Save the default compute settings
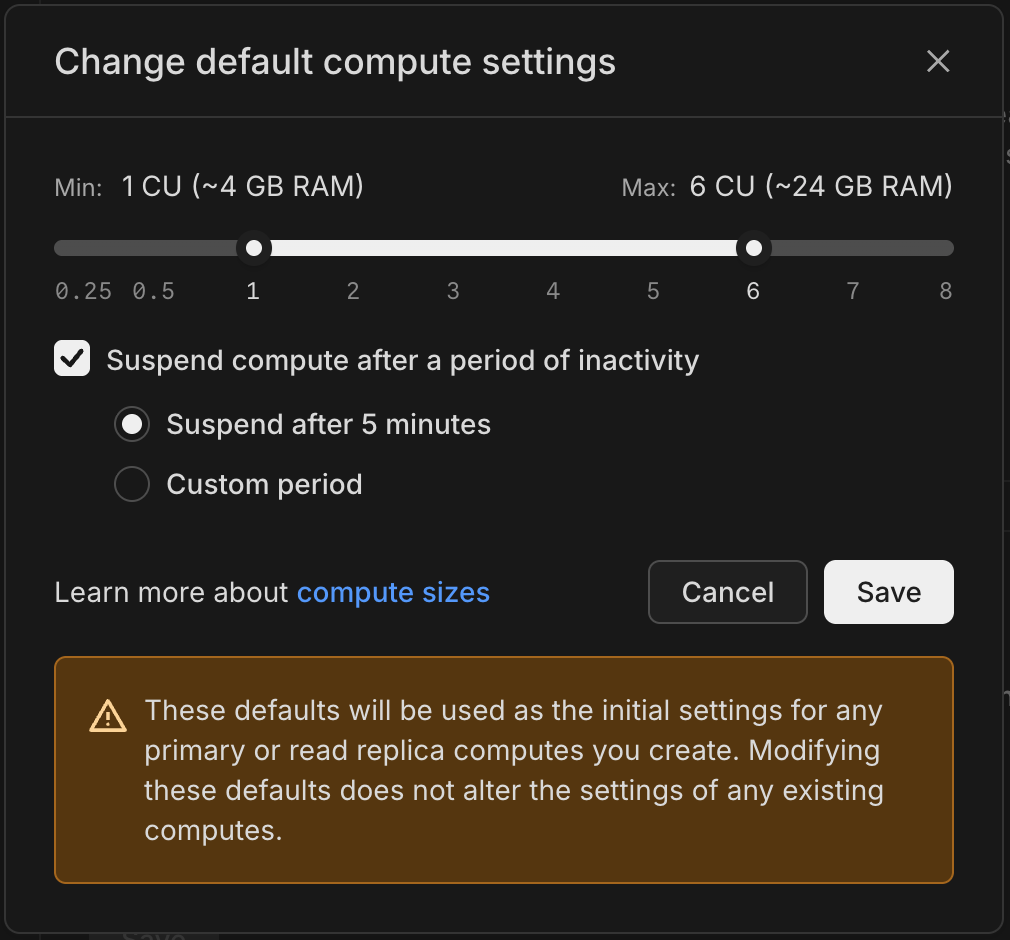The image size is (1010, 940). coord(888,592)
